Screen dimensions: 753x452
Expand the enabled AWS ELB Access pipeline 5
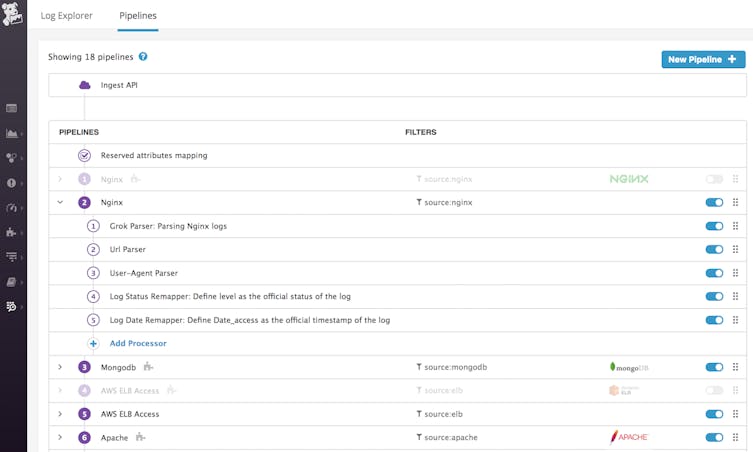60,414
